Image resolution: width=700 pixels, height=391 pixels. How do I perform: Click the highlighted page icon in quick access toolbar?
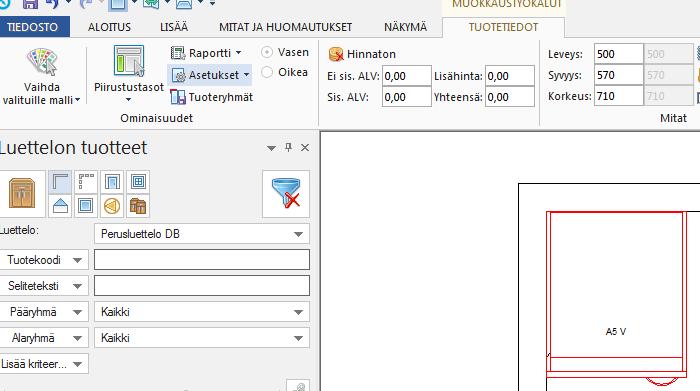coord(117,4)
